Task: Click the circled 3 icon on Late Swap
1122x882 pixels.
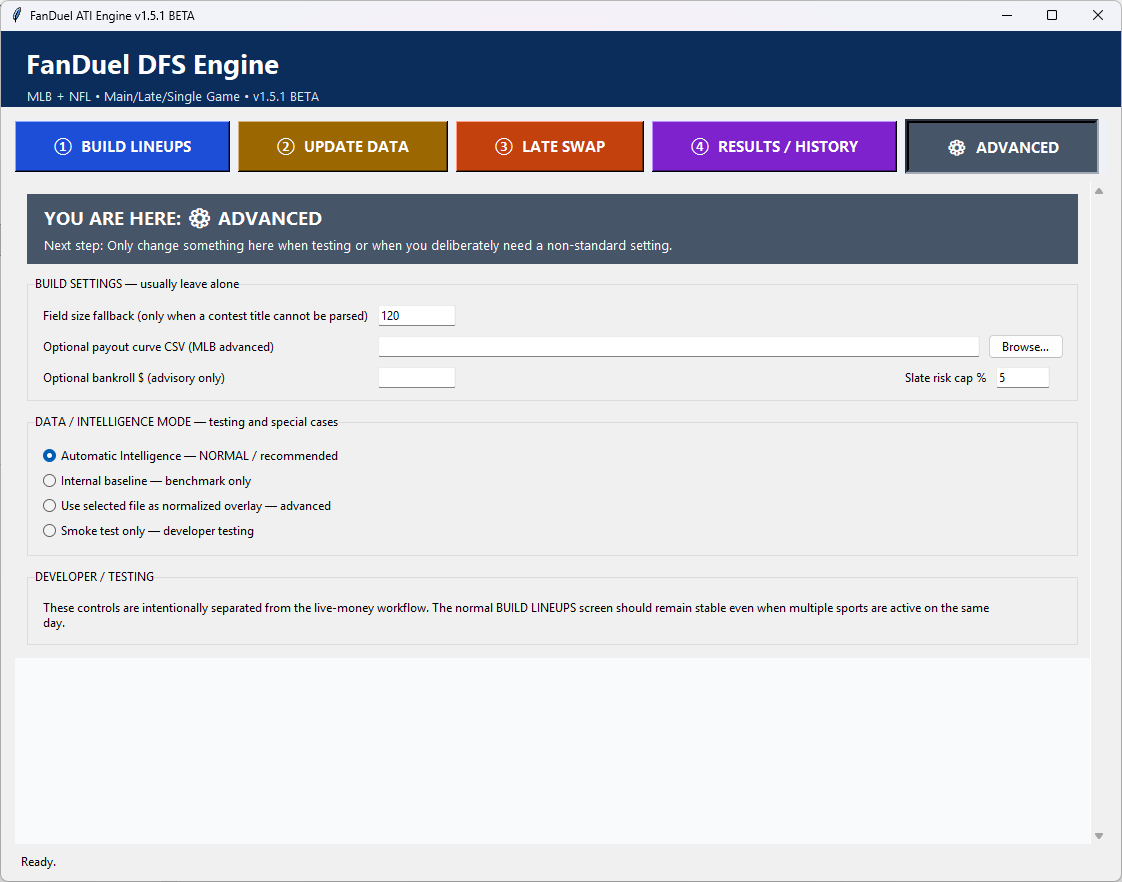Action: (504, 147)
